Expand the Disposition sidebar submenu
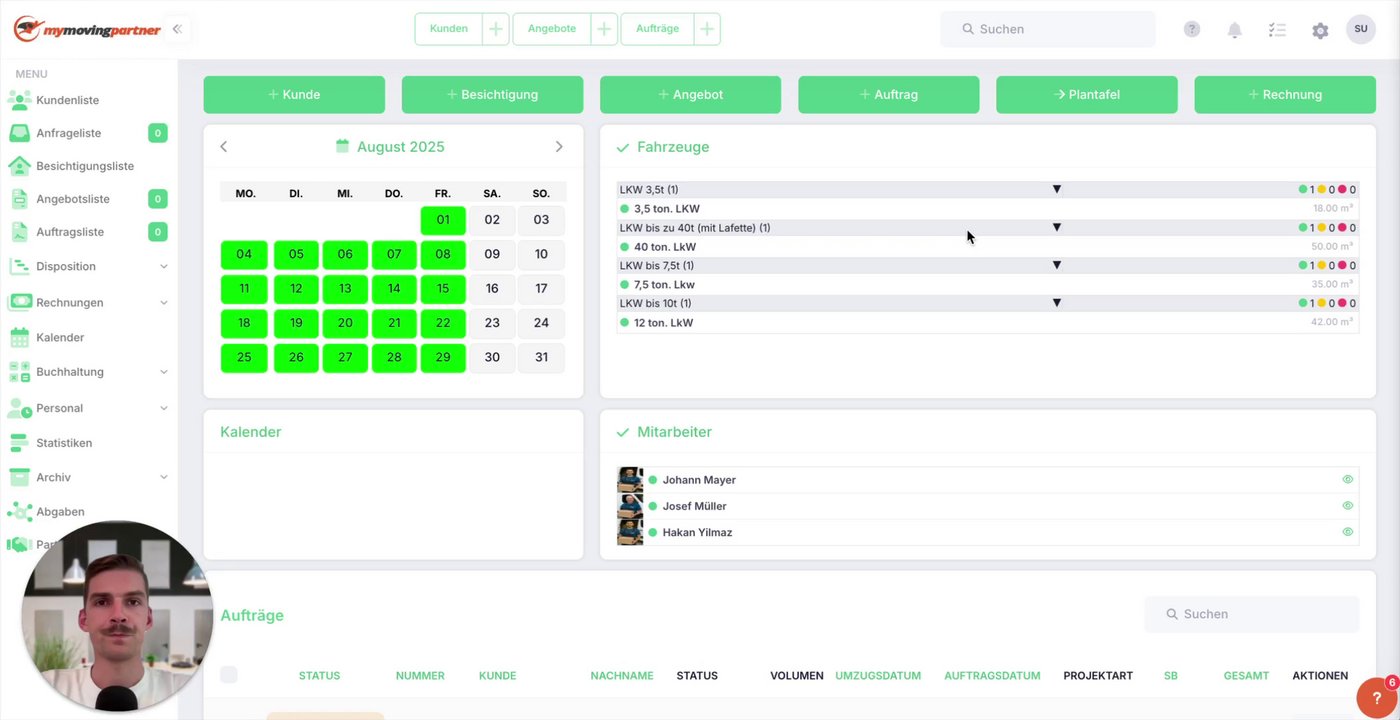The width and height of the screenshot is (1400, 720). 164,267
